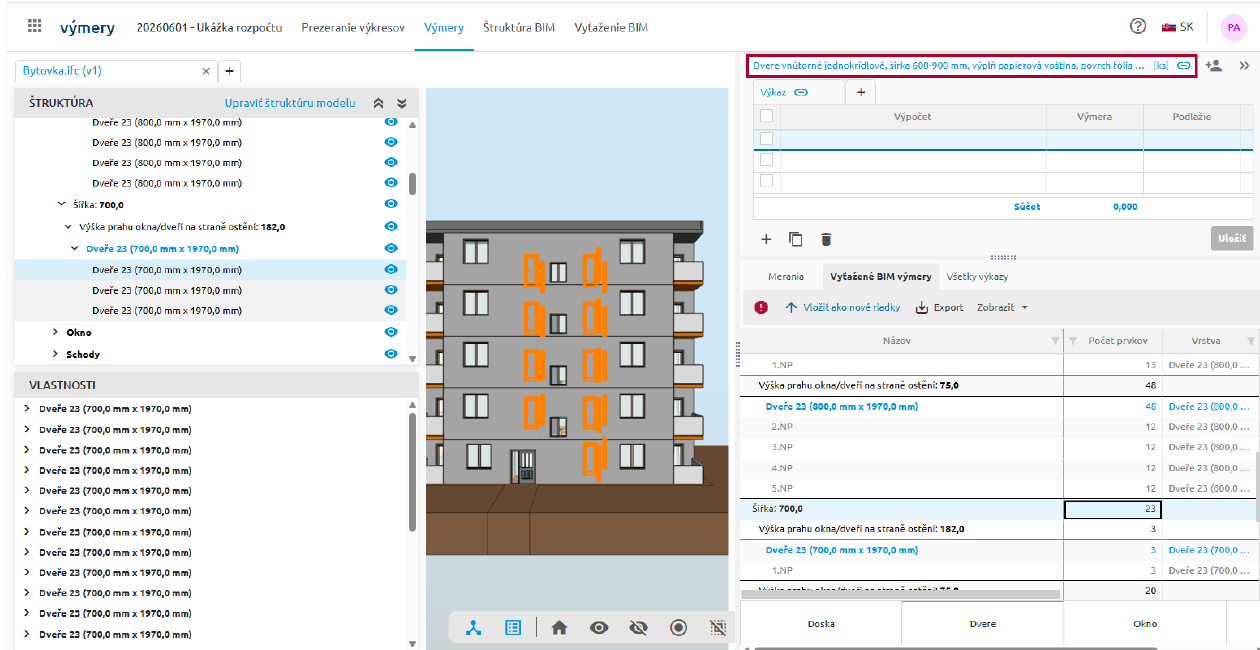This screenshot has width=1260, height=650.
Task: Select the Dvere bottom tab
Action: click(x=982, y=623)
